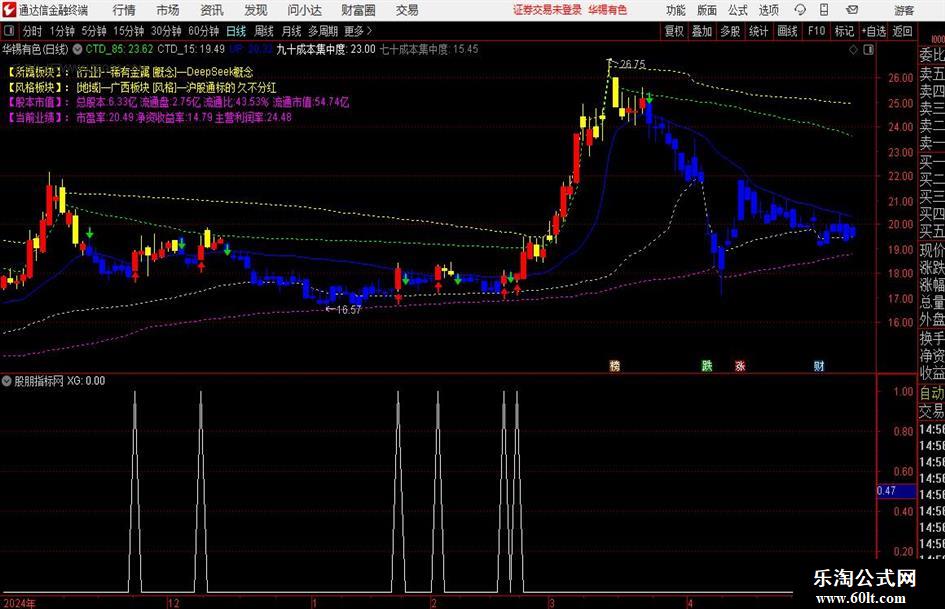Click the blue 财 marker at chart bottom

tap(818, 365)
